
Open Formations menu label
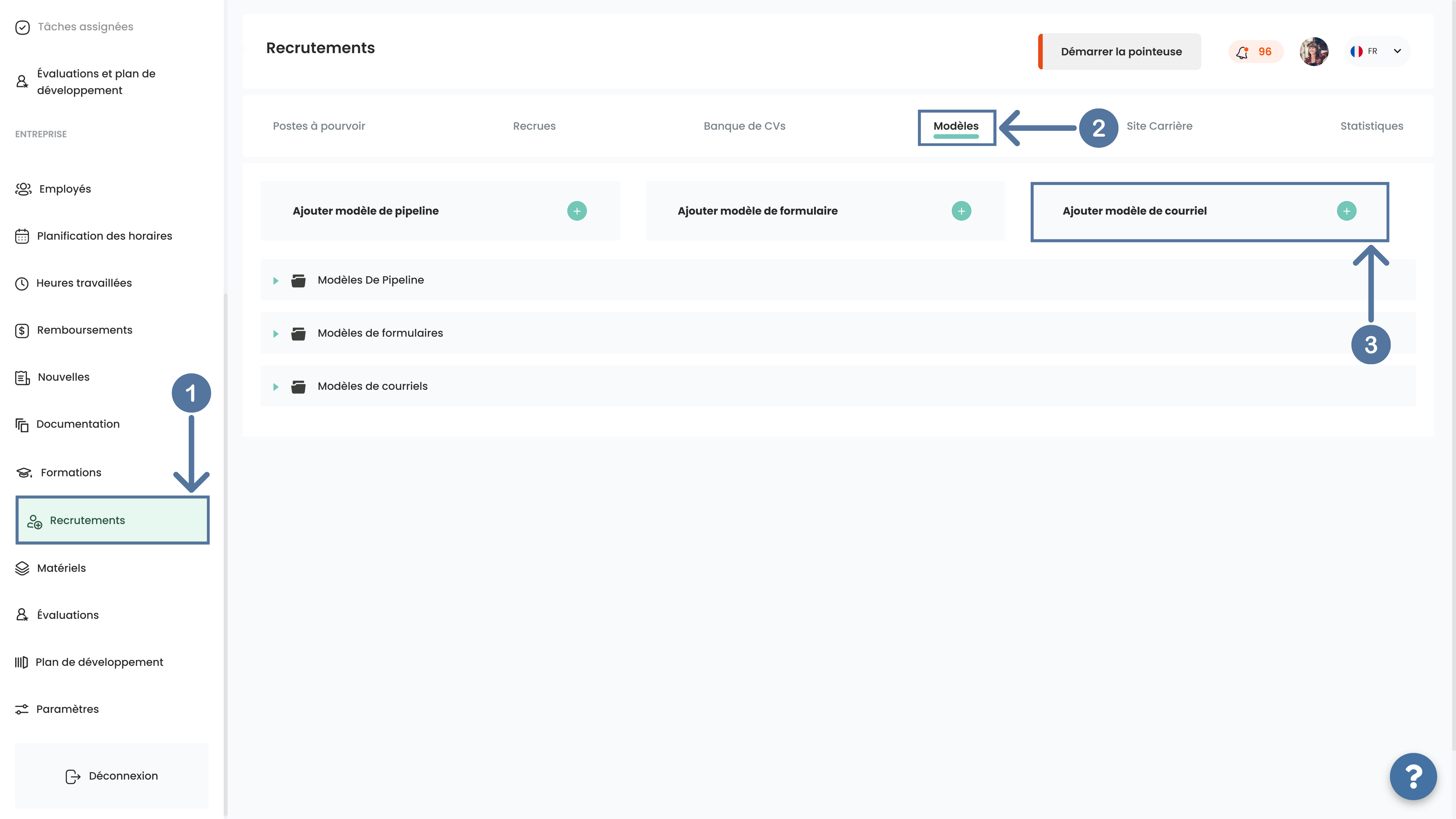pos(71,472)
